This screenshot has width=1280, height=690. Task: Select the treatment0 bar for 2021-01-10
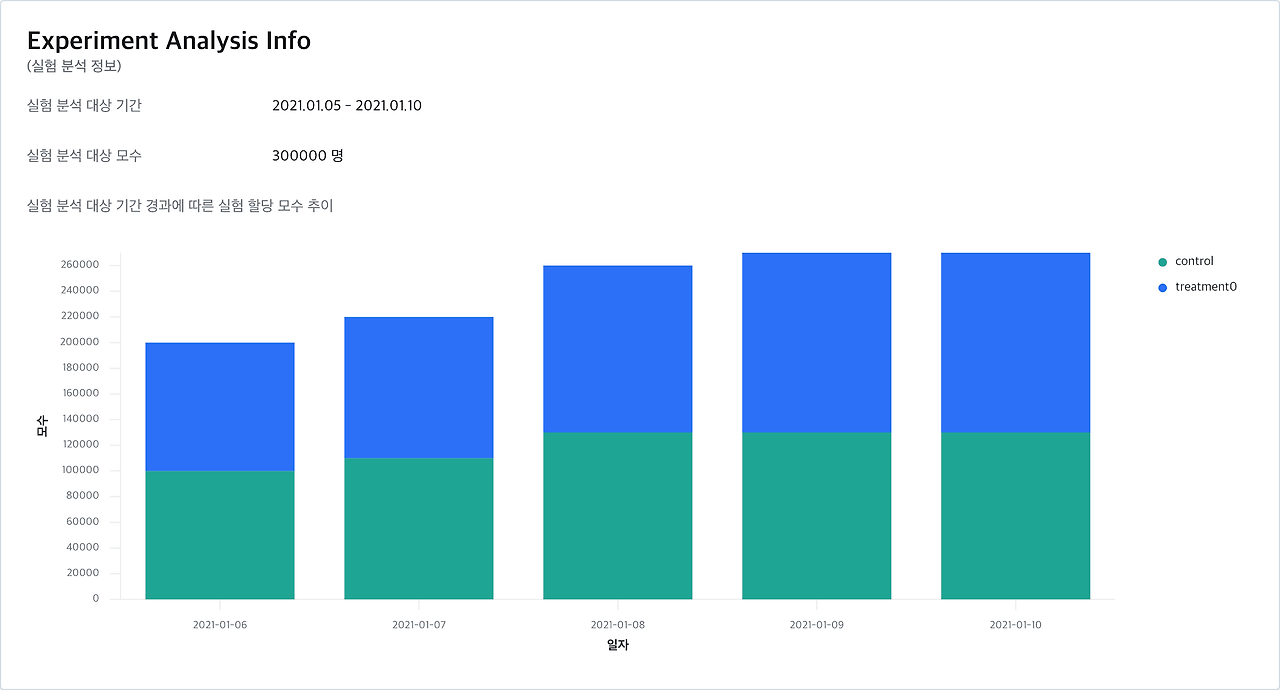click(x=1016, y=343)
